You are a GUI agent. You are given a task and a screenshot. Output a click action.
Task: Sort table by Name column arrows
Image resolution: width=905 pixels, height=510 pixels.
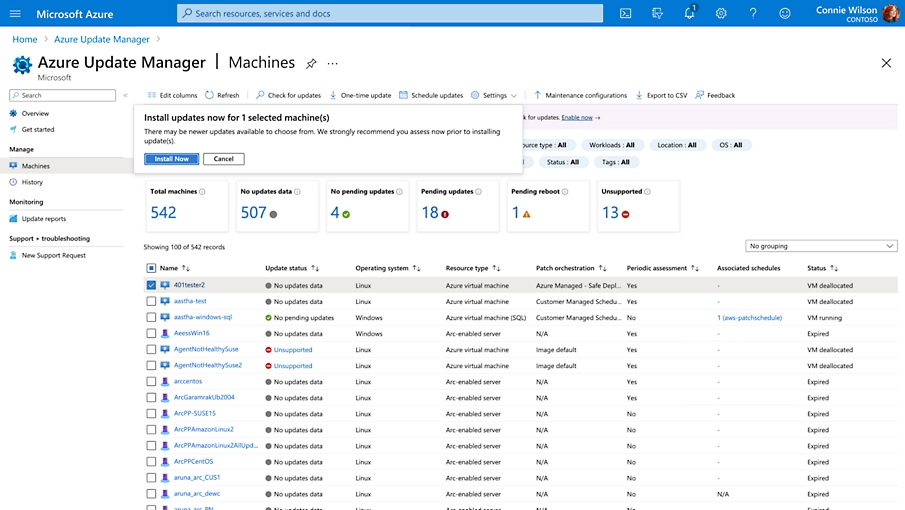click(186, 268)
